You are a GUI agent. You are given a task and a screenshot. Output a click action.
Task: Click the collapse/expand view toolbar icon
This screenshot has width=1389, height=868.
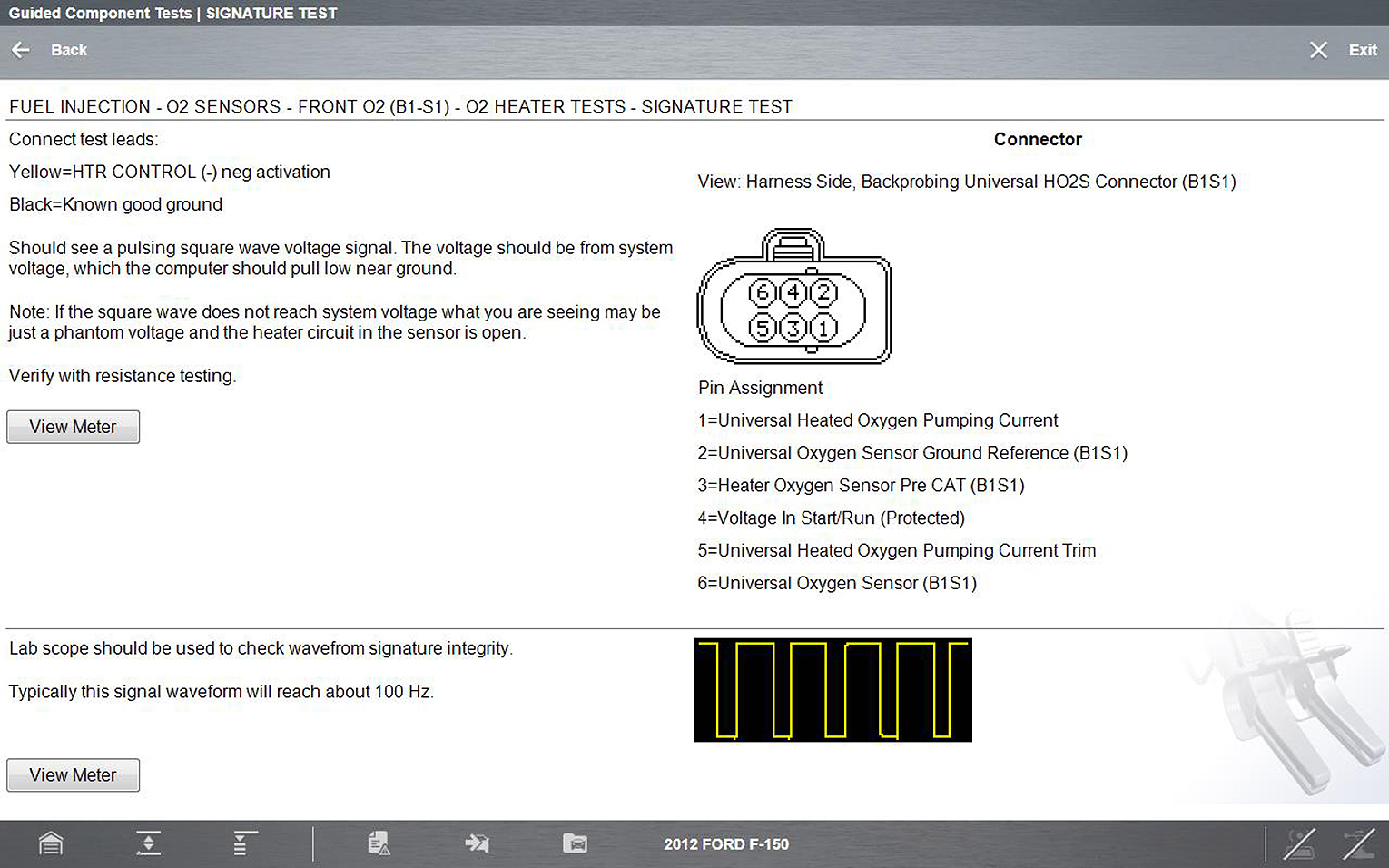(x=148, y=843)
